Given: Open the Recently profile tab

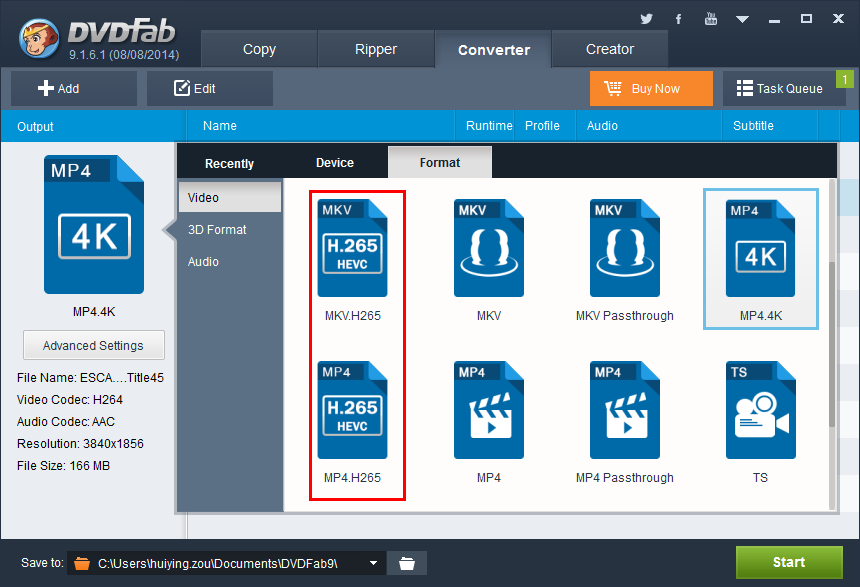Looking at the screenshot, I should point(229,163).
